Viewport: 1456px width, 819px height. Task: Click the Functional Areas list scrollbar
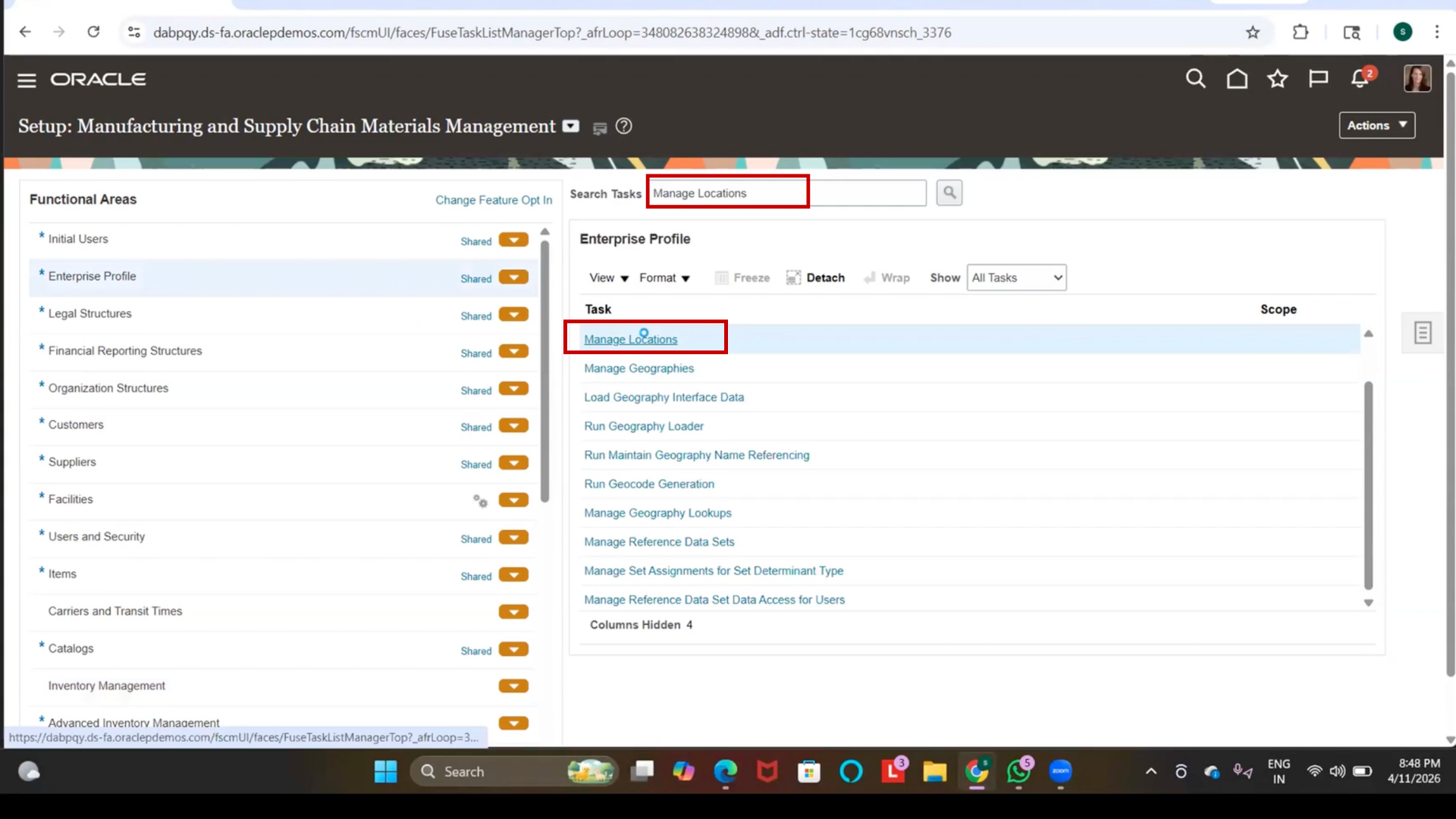point(544,372)
